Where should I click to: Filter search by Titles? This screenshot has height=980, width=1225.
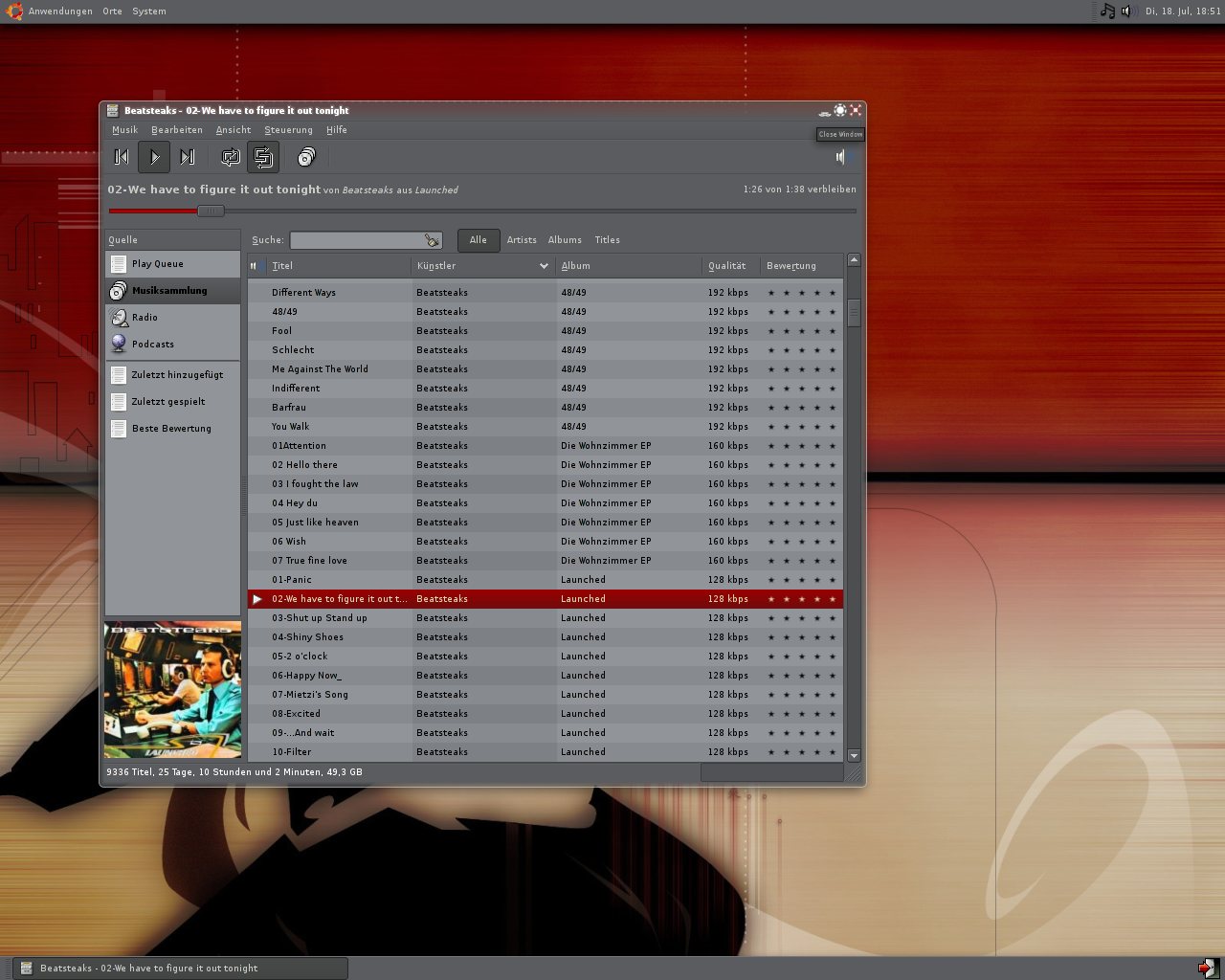607,240
